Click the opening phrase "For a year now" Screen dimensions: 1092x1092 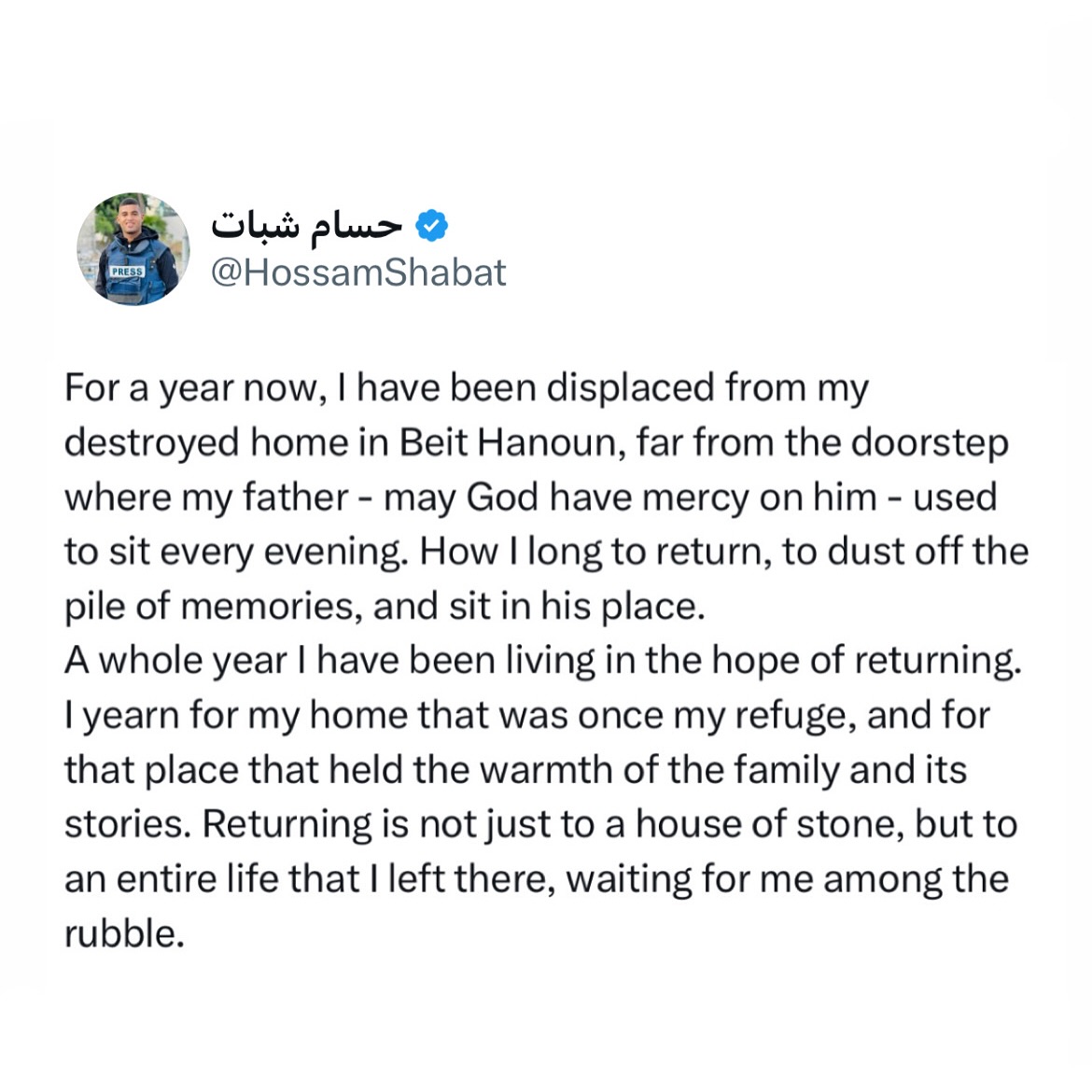pos(194,388)
